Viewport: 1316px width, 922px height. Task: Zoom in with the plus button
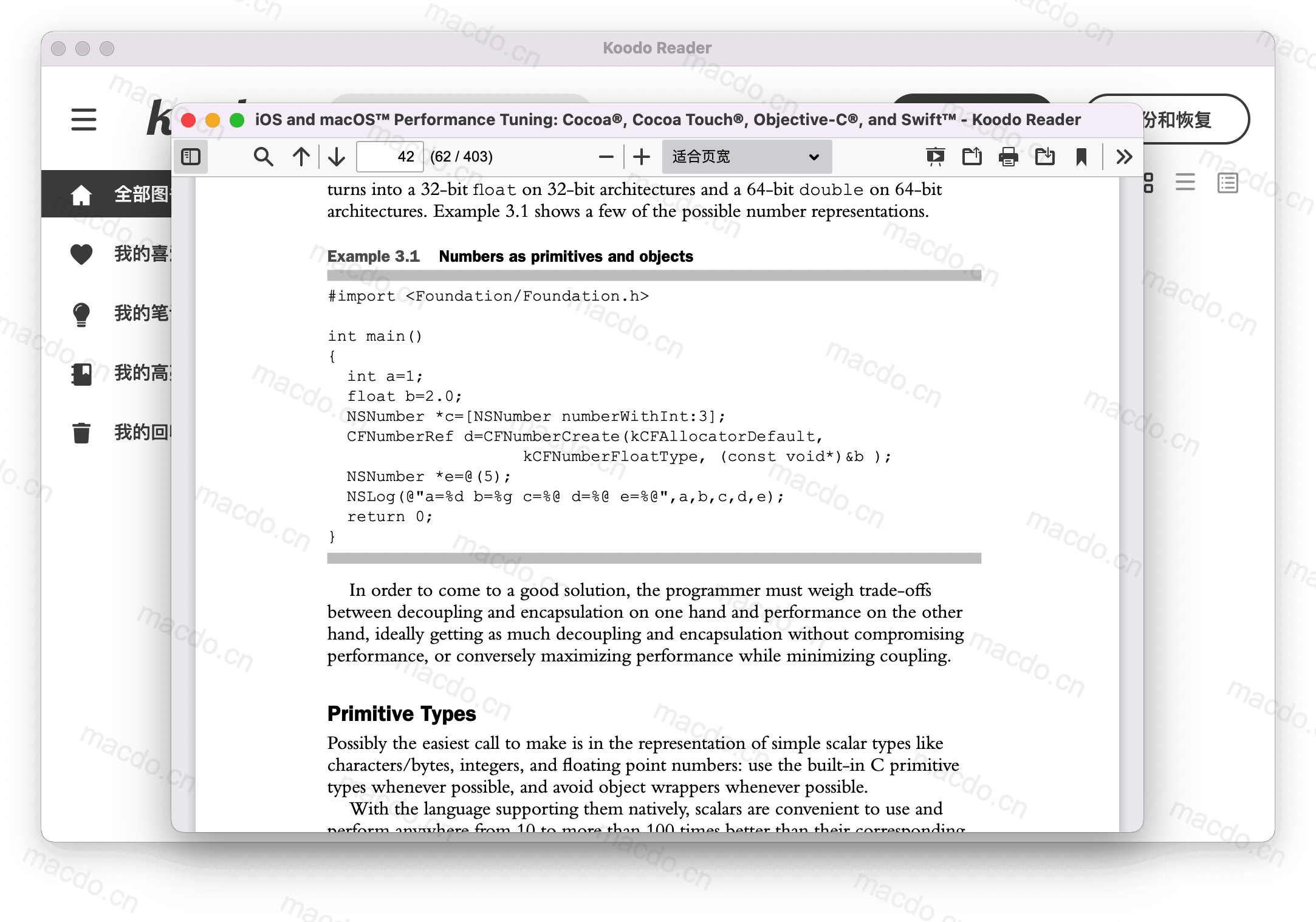tap(642, 157)
